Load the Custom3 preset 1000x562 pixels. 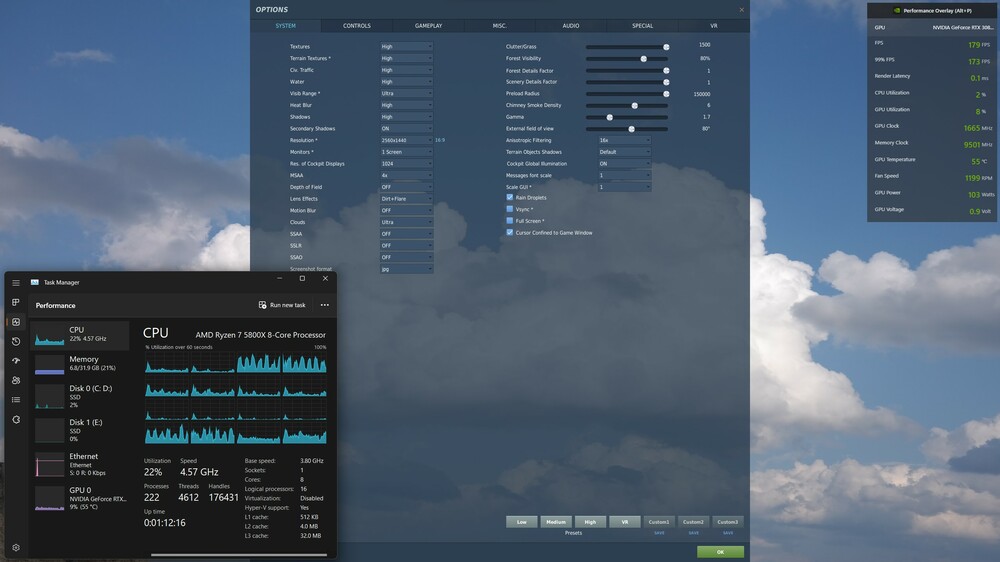click(728, 522)
